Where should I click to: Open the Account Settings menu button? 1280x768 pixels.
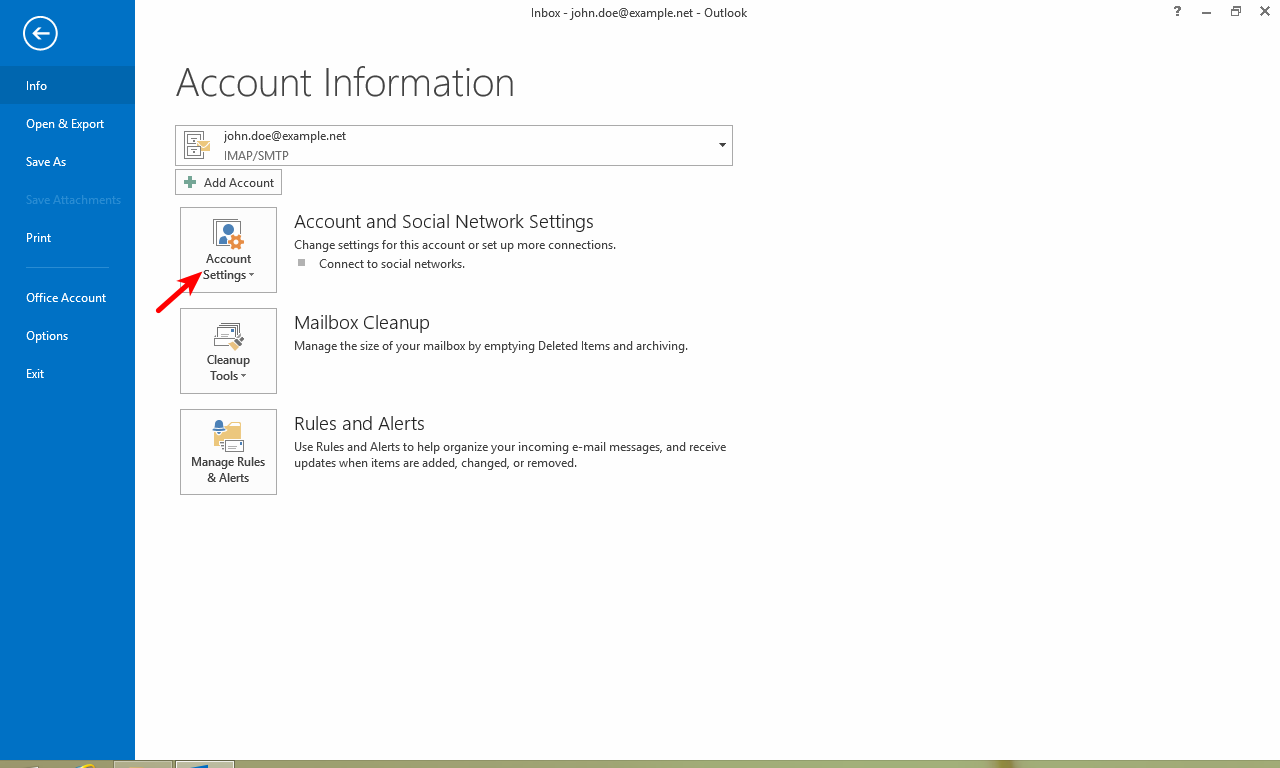228,250
